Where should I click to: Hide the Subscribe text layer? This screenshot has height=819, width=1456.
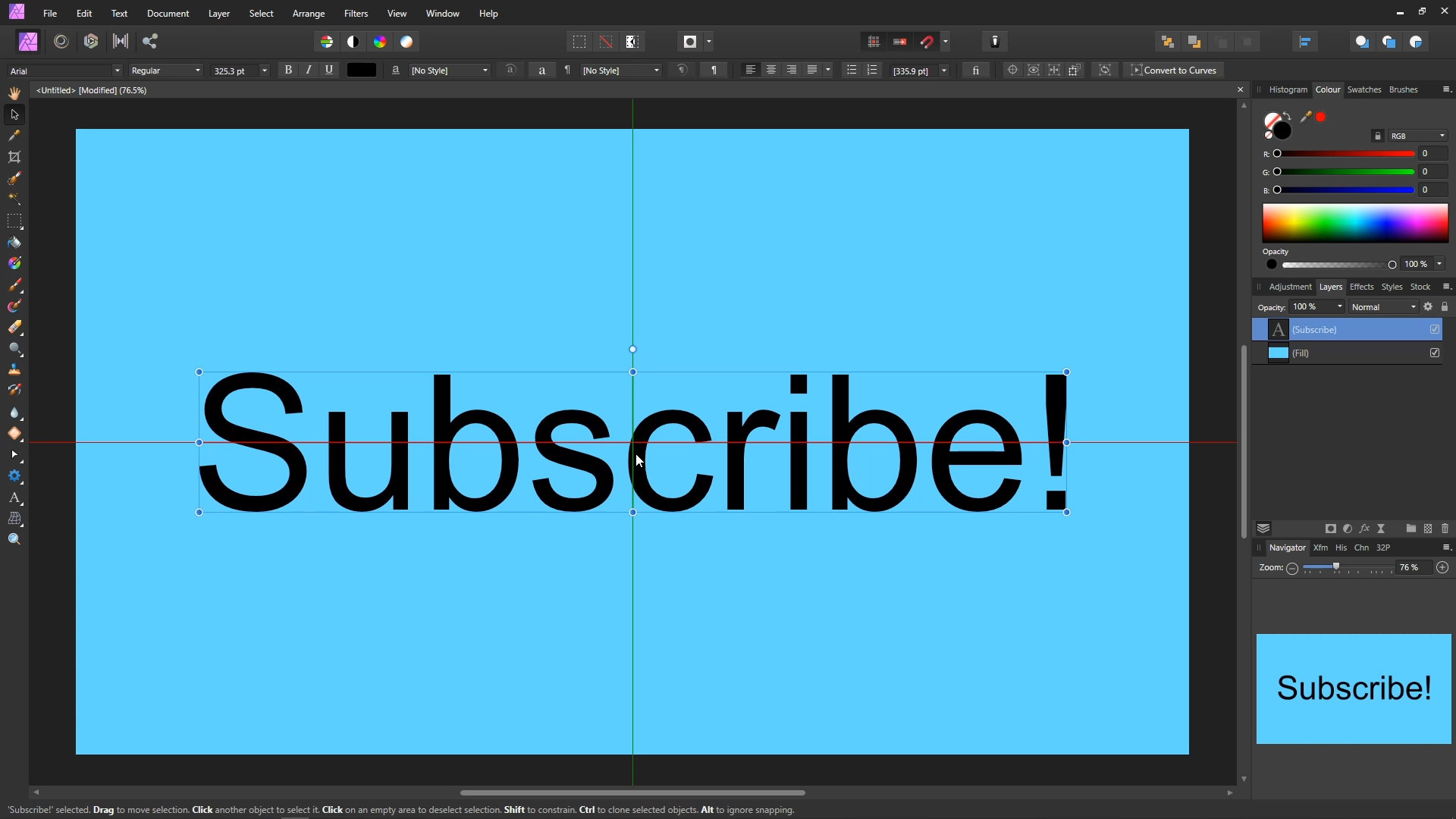click(x=1435, y=329)
